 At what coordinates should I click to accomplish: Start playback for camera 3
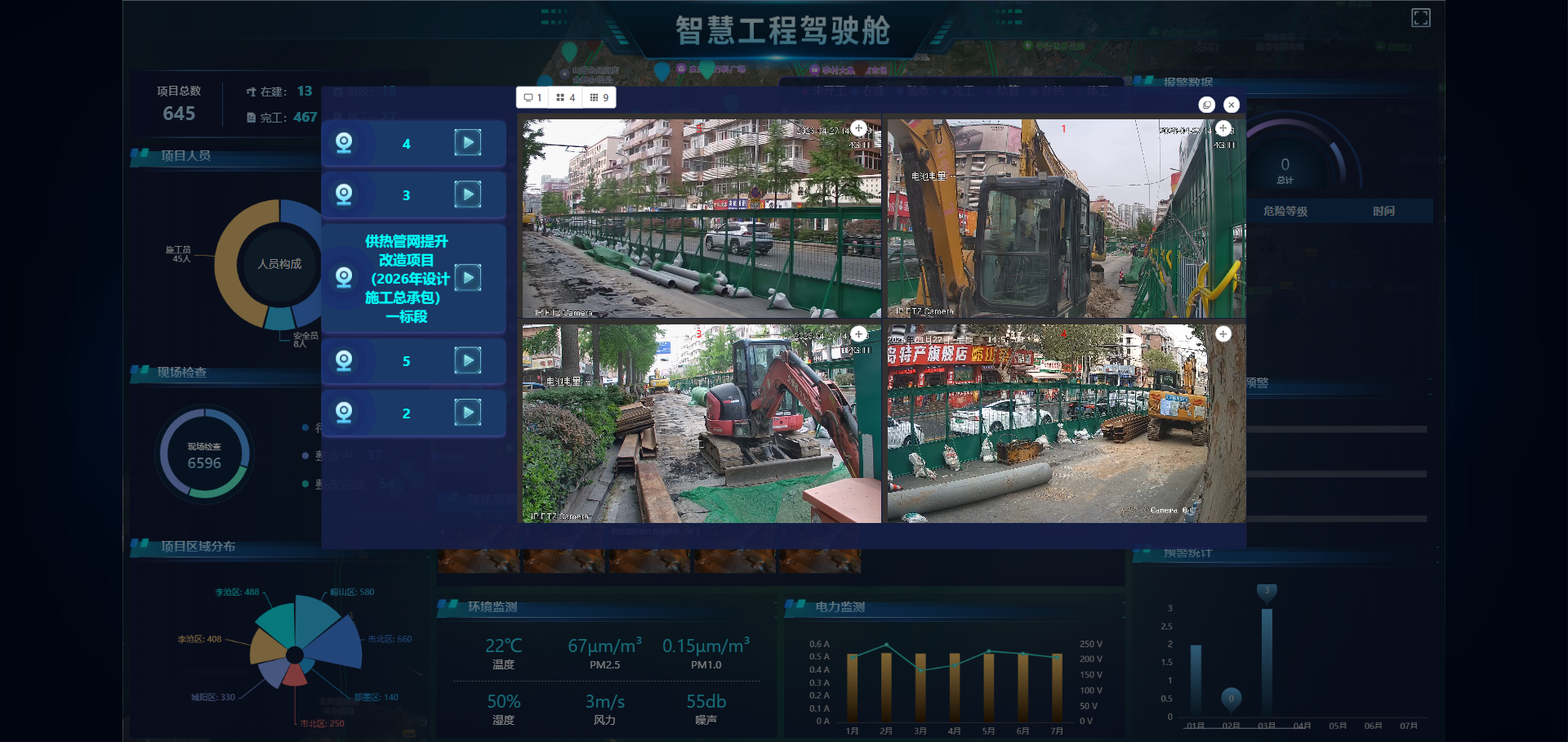467,194
